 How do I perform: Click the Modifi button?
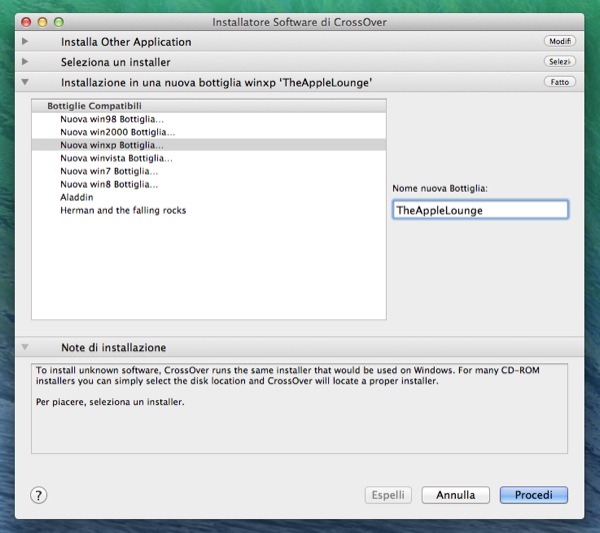(560, 41)
